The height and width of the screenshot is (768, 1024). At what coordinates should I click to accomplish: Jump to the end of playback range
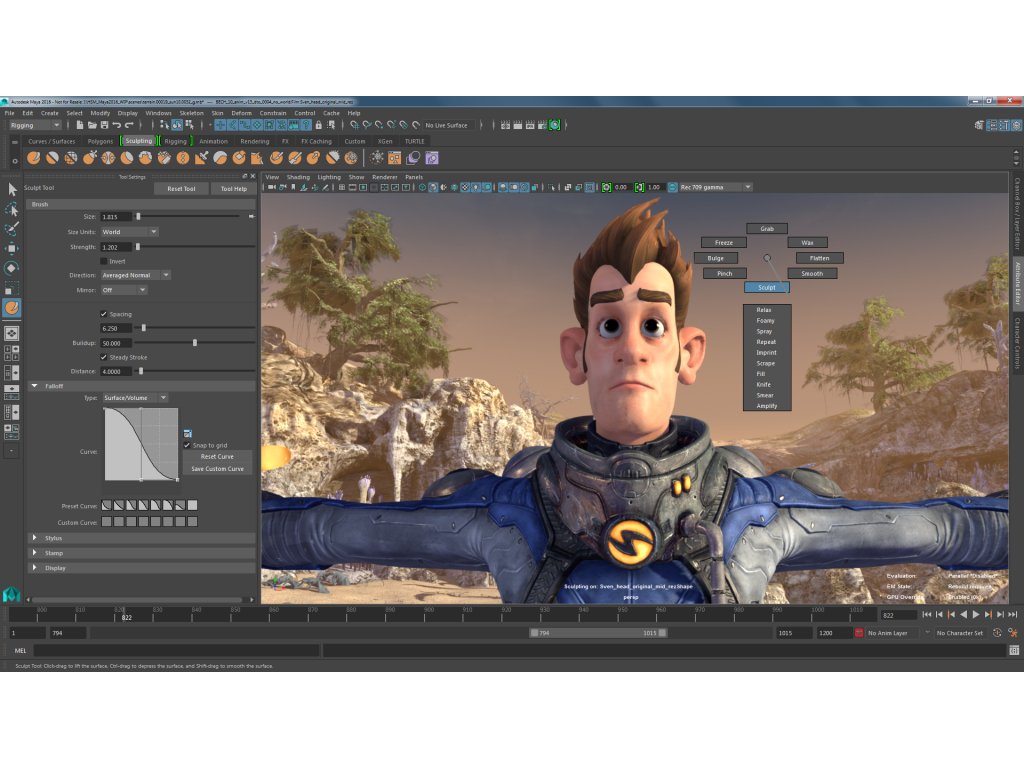[1014, 614]
